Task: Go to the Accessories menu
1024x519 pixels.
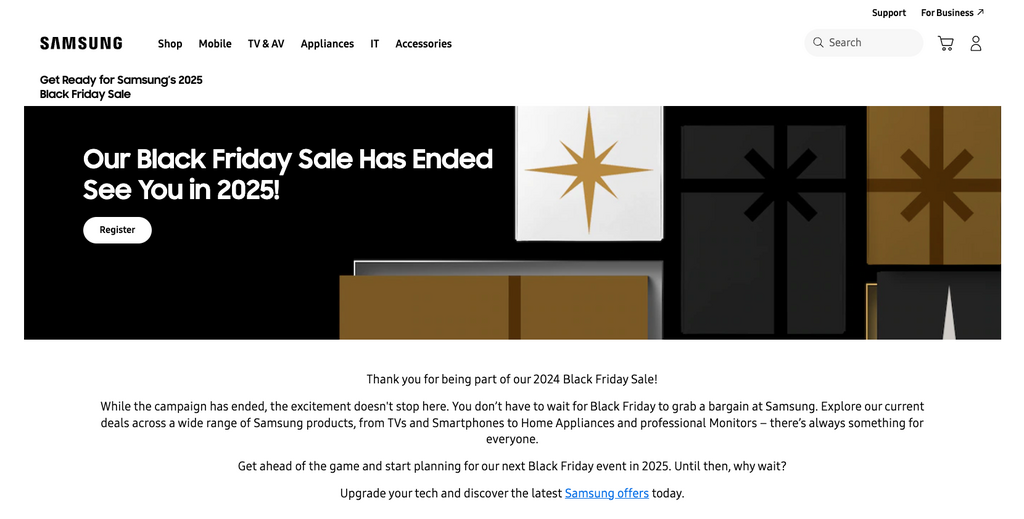Action: coord(423,44)
